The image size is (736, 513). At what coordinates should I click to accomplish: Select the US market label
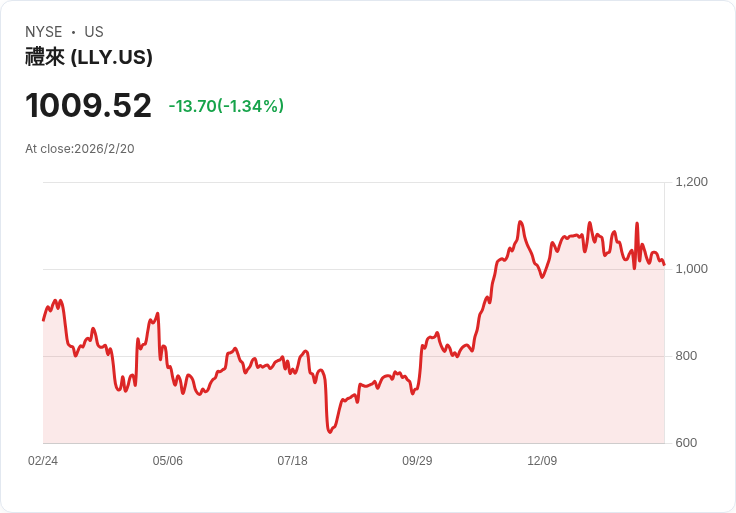[x=94, y=32]
